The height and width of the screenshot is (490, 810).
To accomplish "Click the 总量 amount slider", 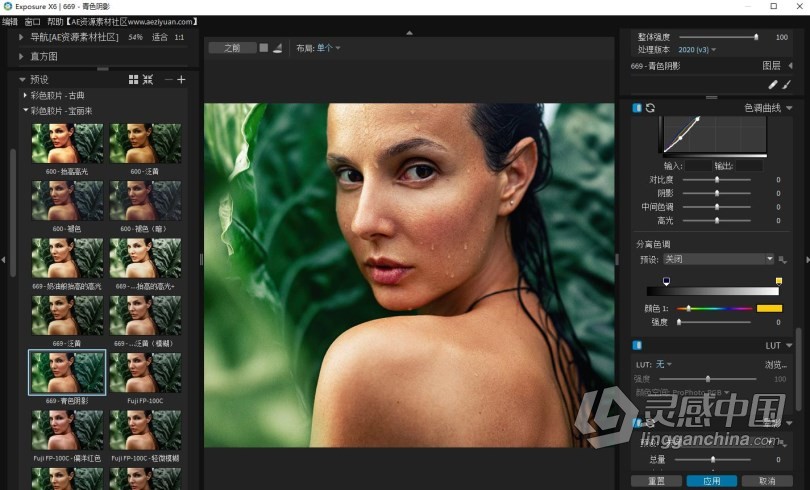I will click(713, 460).
